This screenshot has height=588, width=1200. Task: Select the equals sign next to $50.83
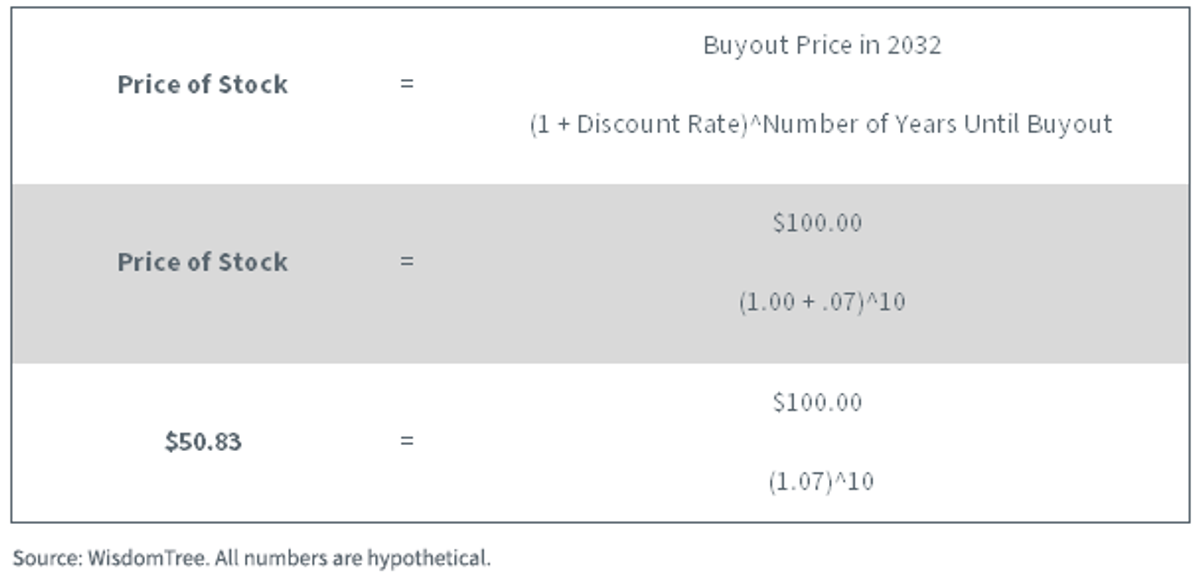point(406,441)
